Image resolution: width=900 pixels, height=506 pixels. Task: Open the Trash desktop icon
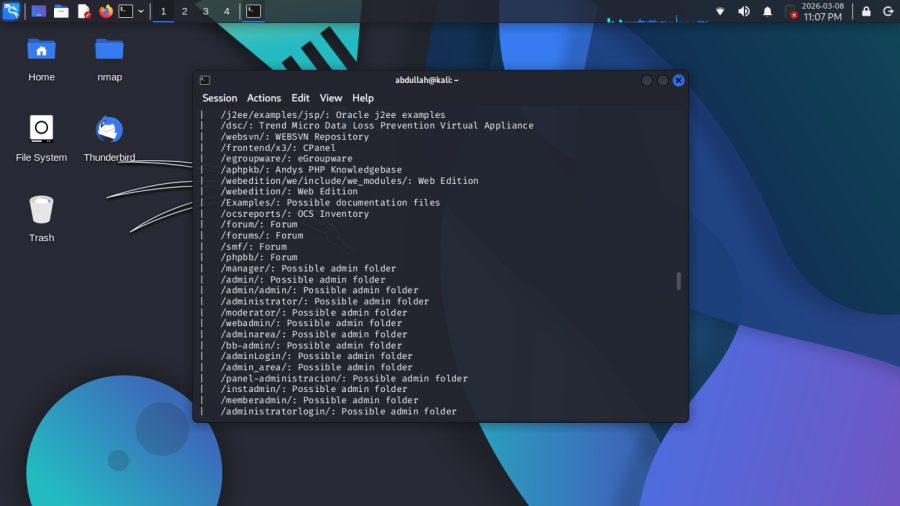[41, 210]
